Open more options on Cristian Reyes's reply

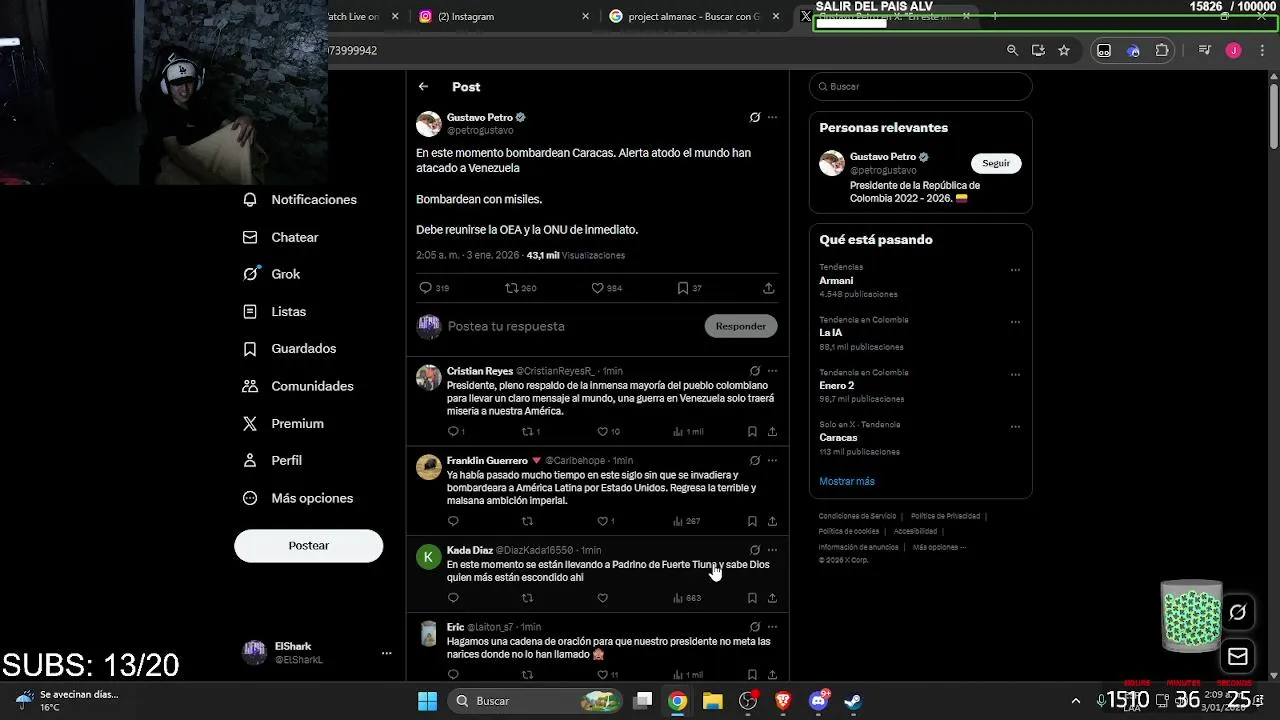(772, 371)
